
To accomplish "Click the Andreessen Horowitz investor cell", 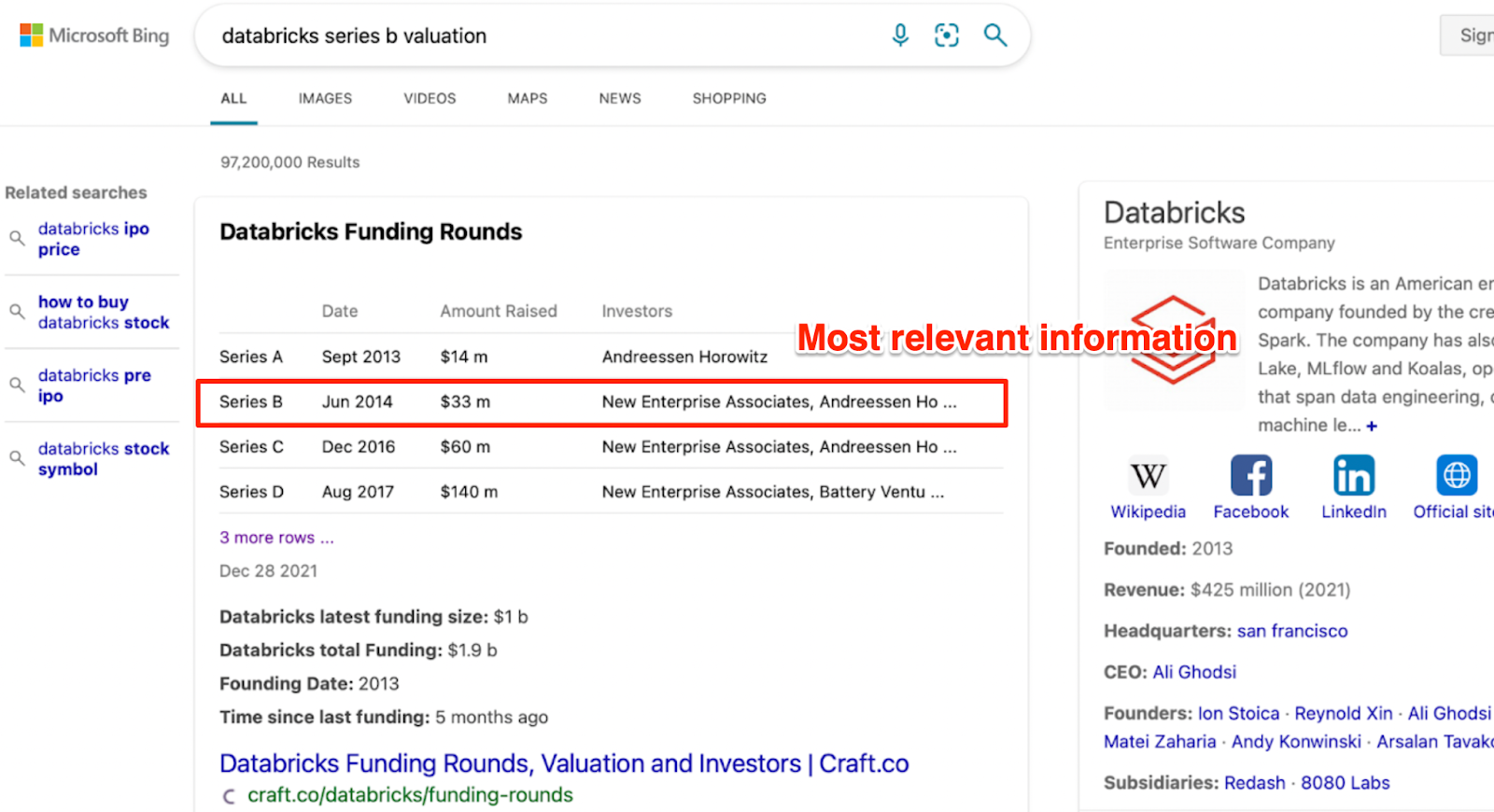I will point(684,357).
